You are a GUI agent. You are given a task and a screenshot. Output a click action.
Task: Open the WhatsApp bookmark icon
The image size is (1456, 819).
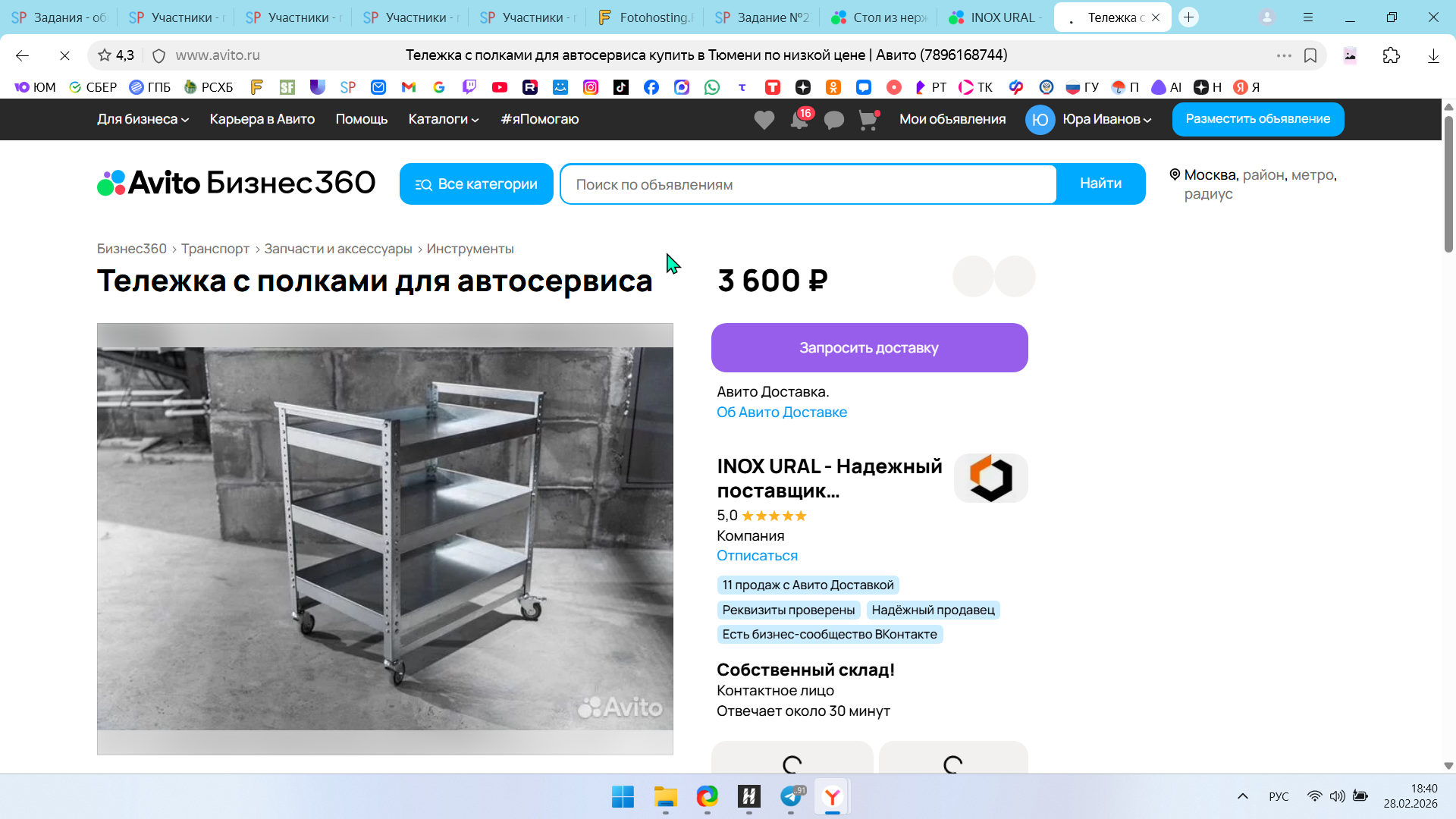point(712,87)
